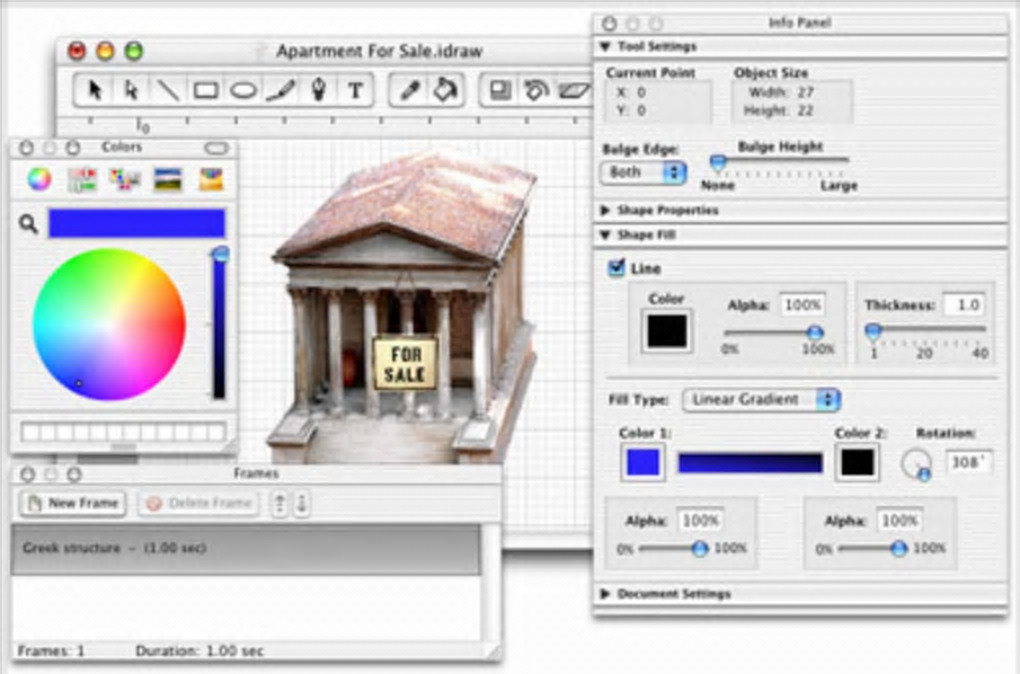Expand the Shape Properties section

(x=605, y=210)
